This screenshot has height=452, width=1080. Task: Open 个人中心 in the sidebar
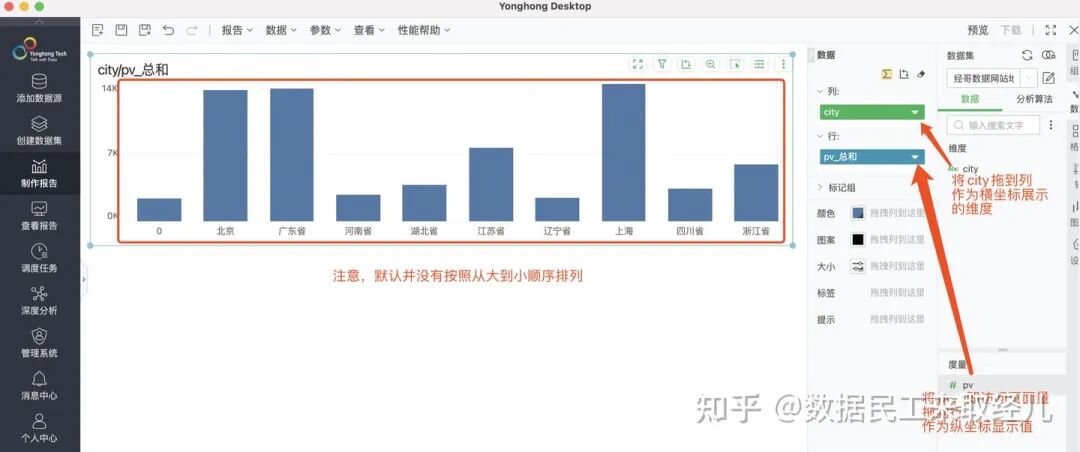(x=39, y=429)
